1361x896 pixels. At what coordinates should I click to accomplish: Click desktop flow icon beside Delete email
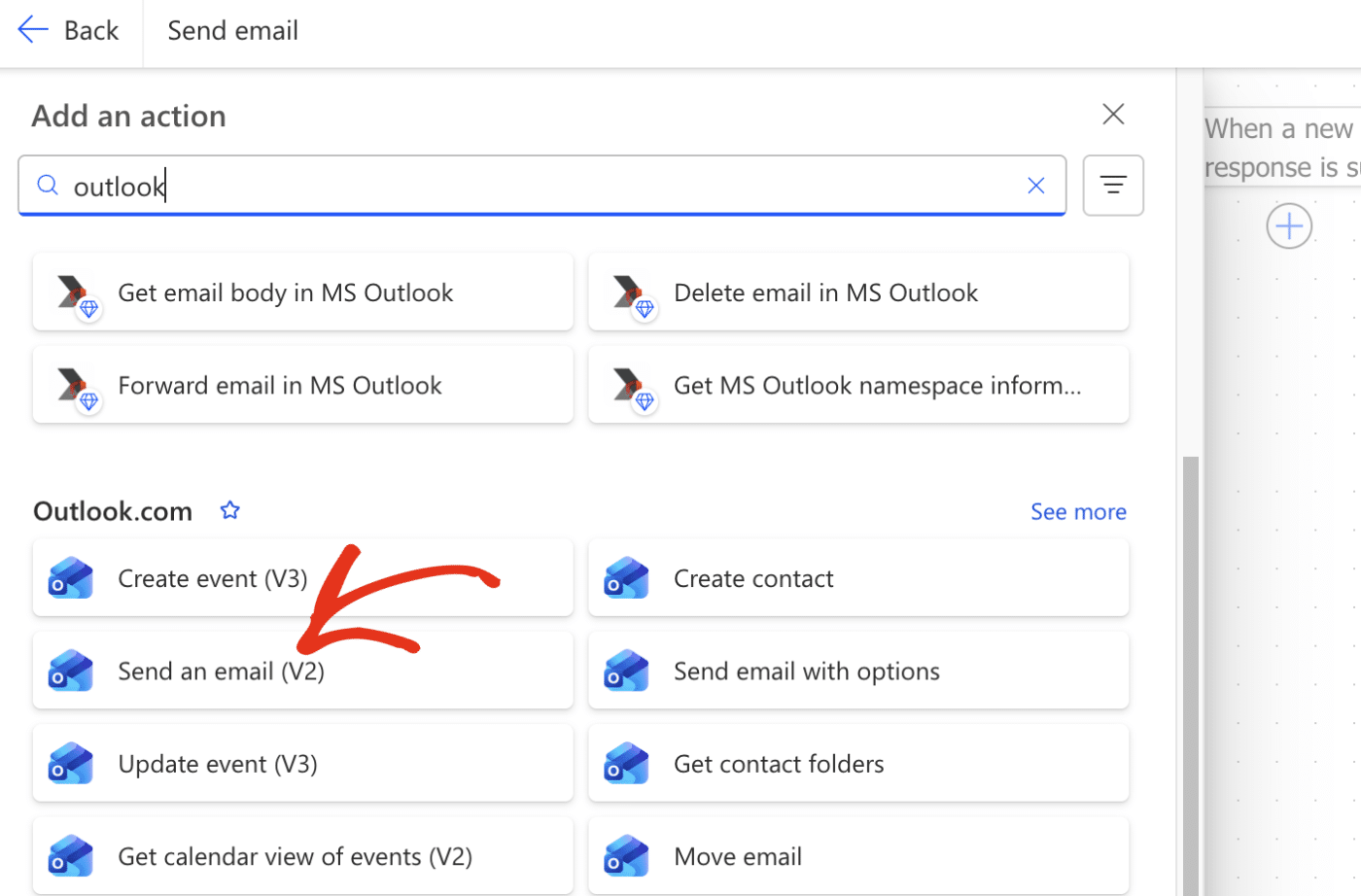pyautogui.click(x=633, y=295)
